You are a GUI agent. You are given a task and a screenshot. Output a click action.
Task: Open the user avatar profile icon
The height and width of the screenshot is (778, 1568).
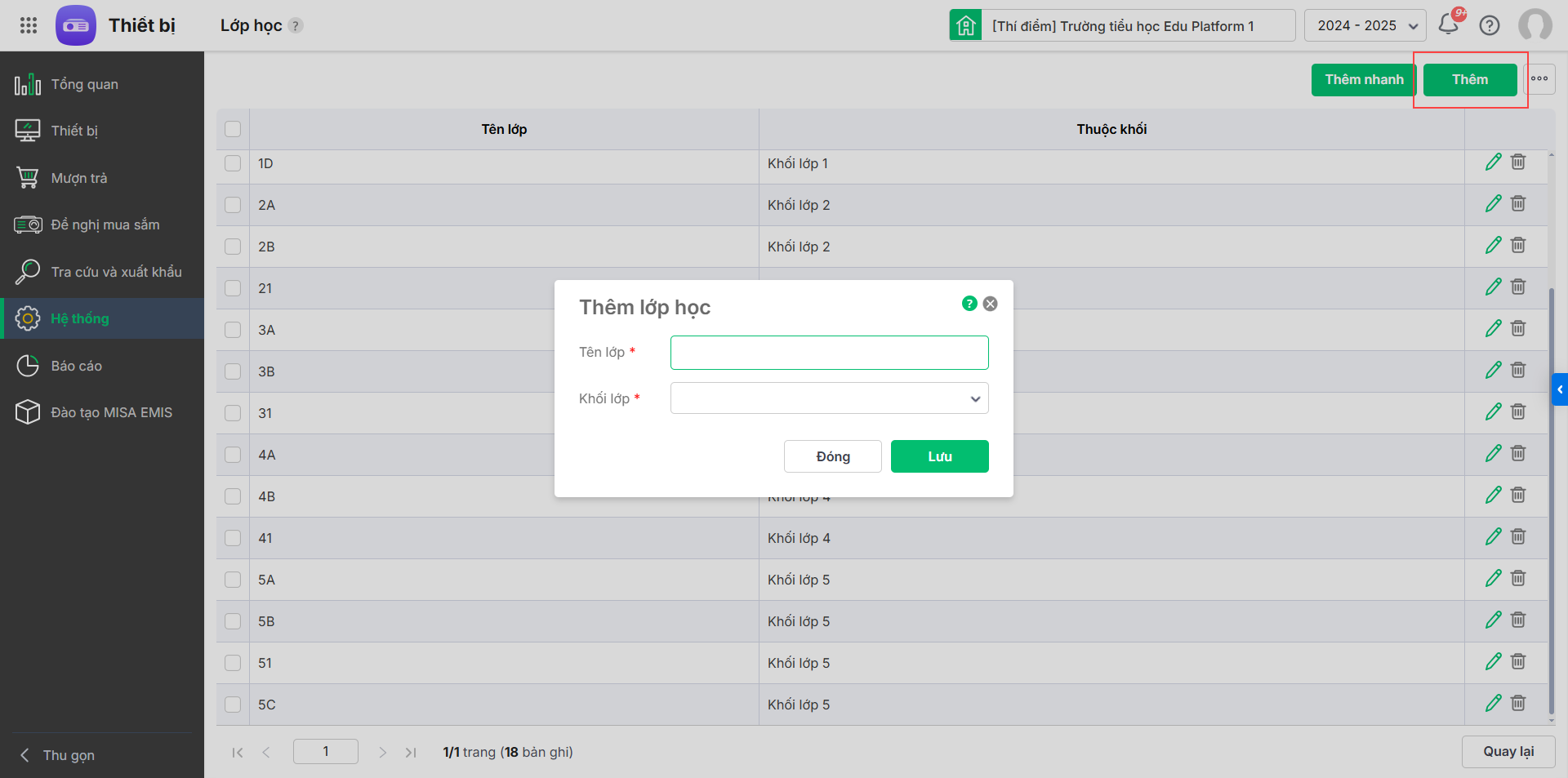(1535, 25)
